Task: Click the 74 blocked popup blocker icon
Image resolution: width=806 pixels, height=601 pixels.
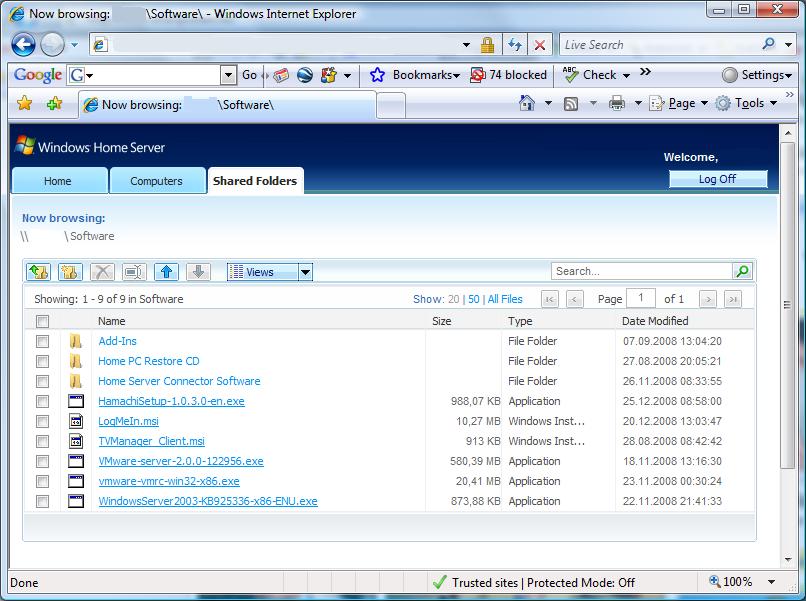Action: (x=478, y=75)
